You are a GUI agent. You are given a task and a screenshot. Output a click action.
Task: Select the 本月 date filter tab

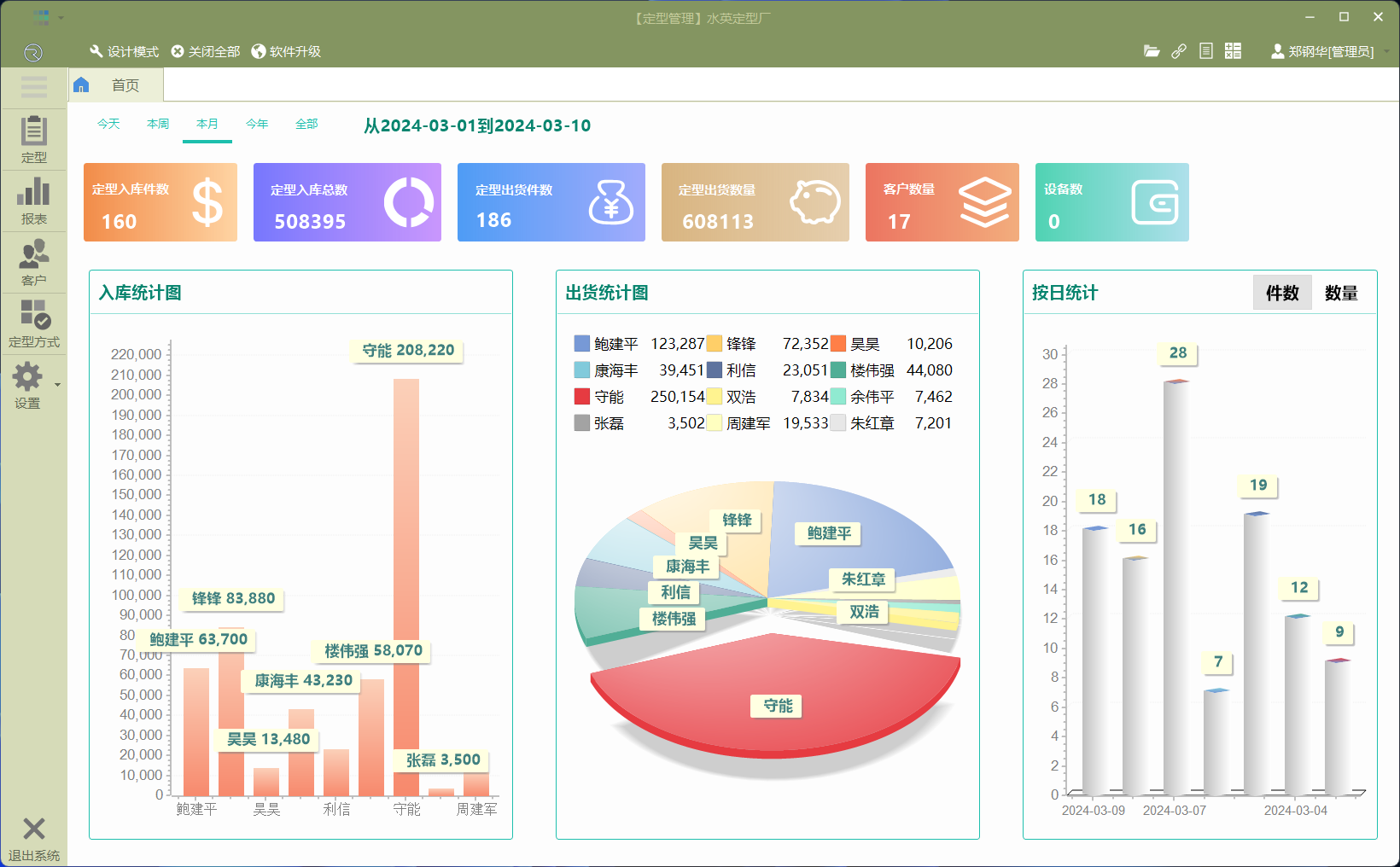[x=207, y=124]
